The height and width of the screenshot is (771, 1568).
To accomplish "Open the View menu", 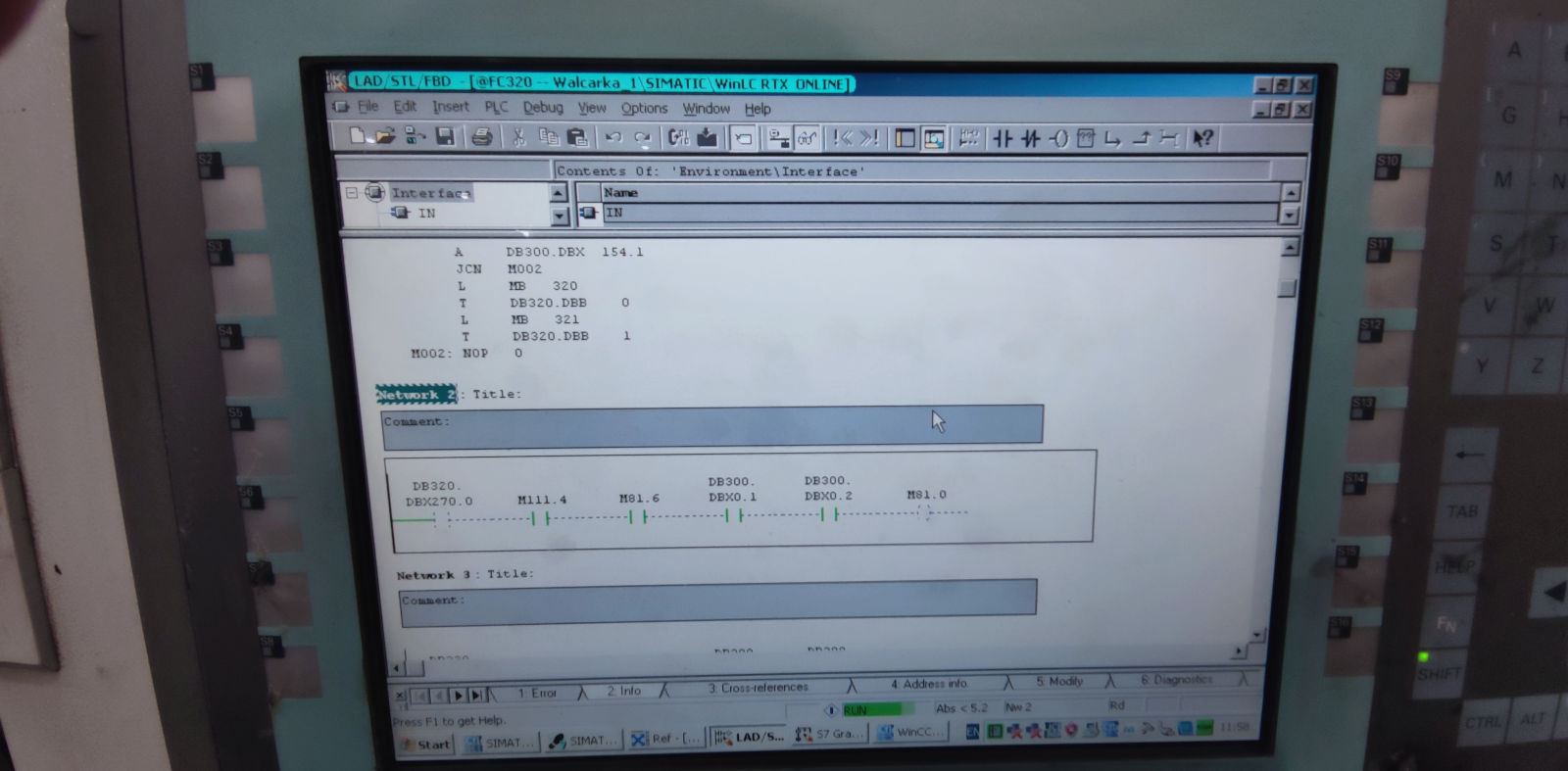I will 591,108.
